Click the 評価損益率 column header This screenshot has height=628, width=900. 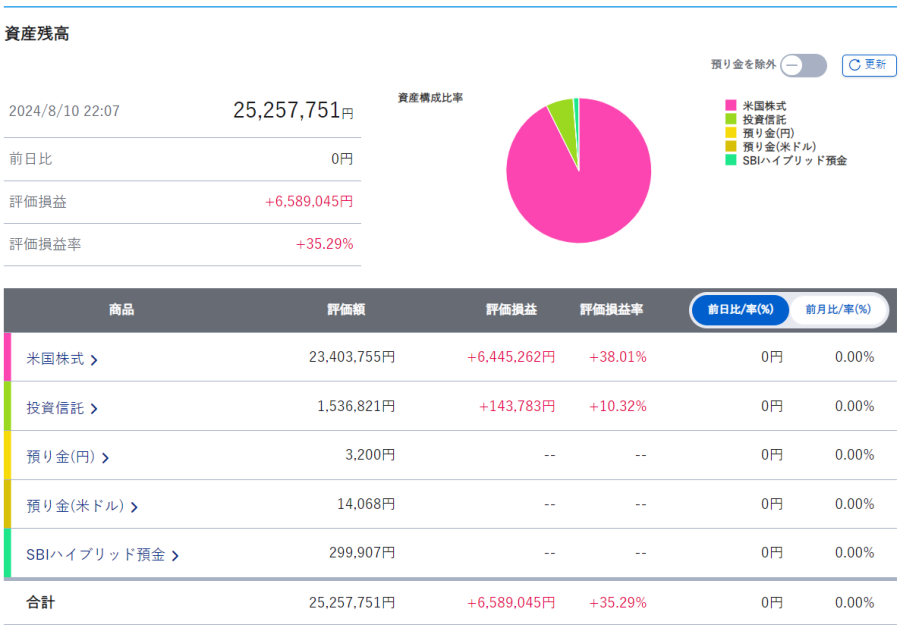click(611, 310)
